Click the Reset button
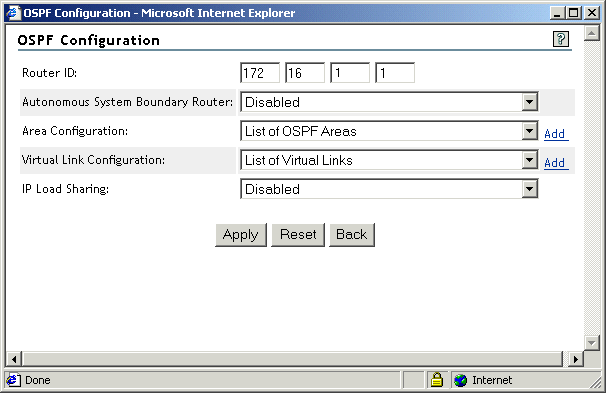The width and height of the screenshot is (606, 393). point(298,235)
